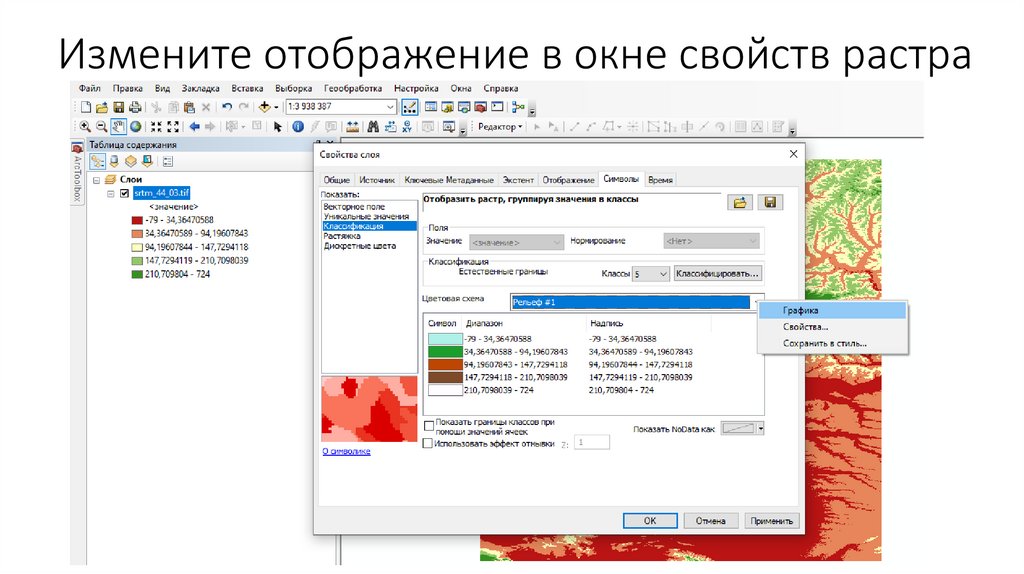This screenshot has height=574, width=1024.
Task: Click the ArcToolbox vertical side tab
Action: coord(77,174)
